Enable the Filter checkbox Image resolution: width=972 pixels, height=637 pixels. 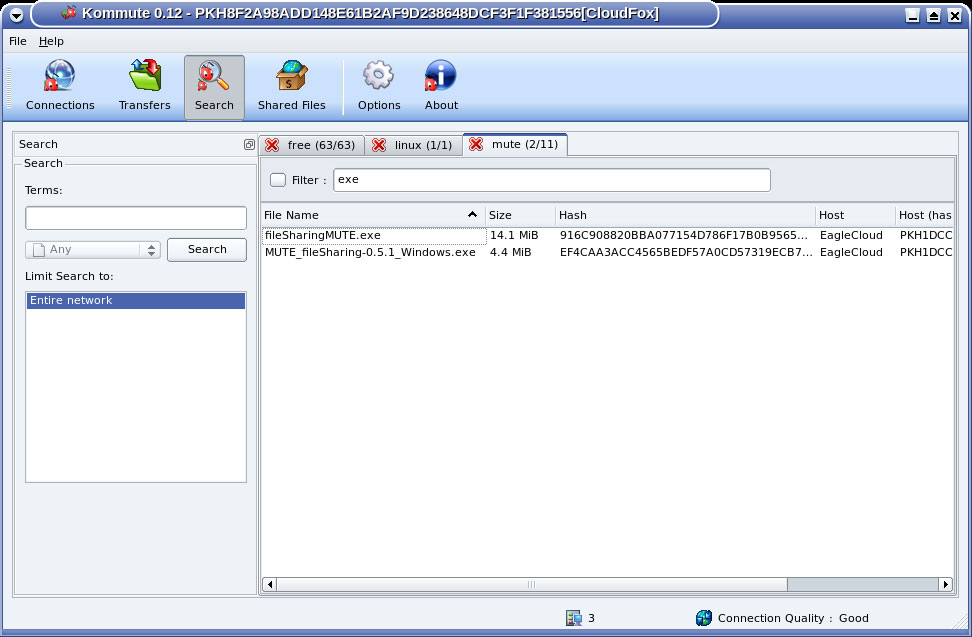(278, 180)
